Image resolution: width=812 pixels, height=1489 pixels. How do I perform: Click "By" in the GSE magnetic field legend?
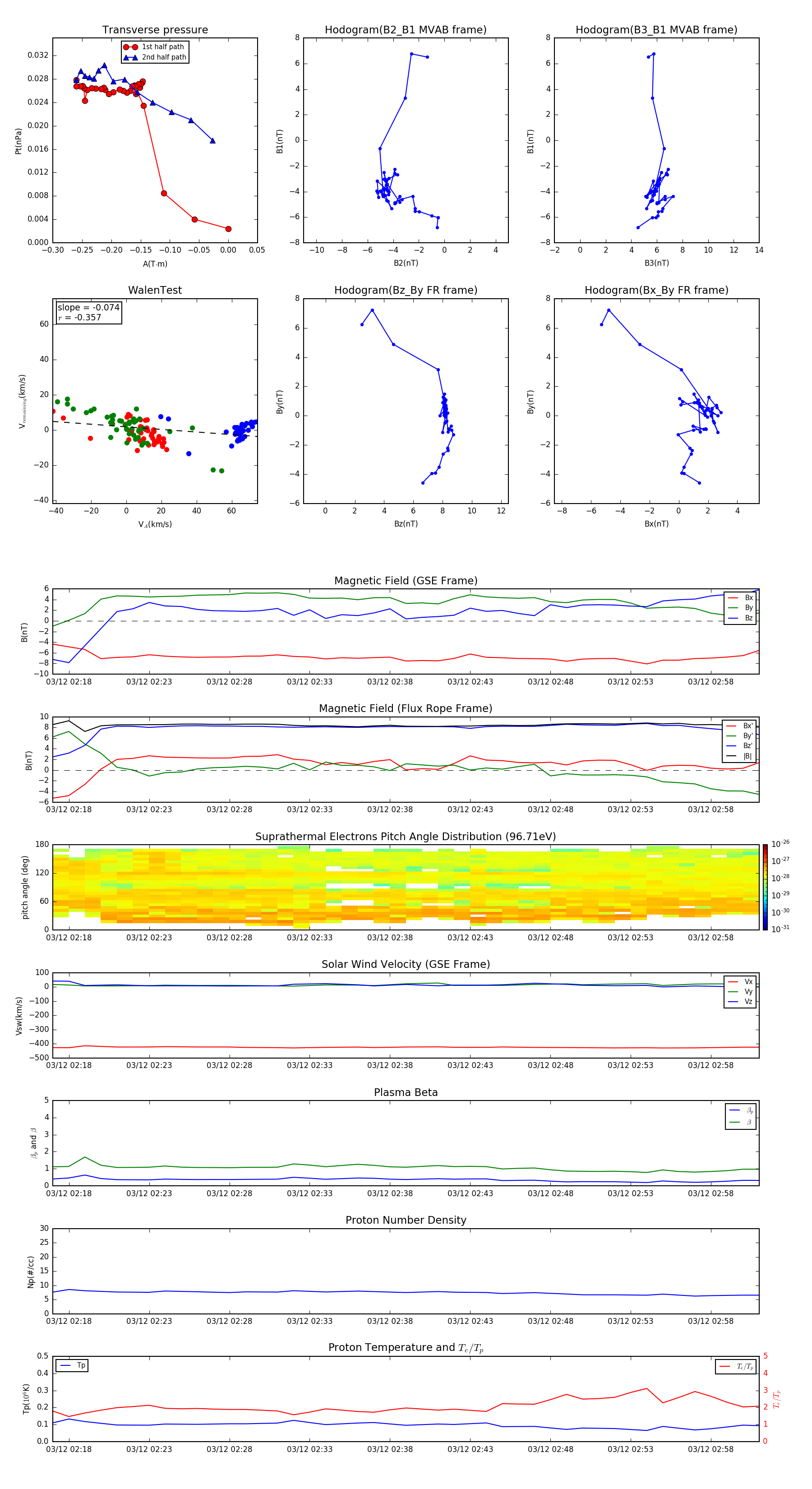tap(741, 608)
